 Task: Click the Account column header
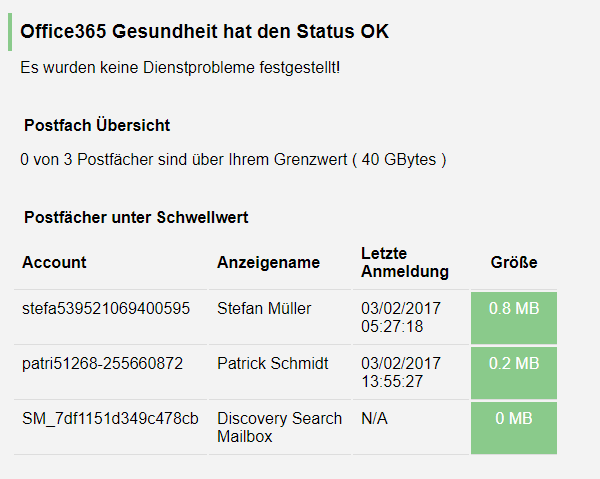[x=54, y=262]
